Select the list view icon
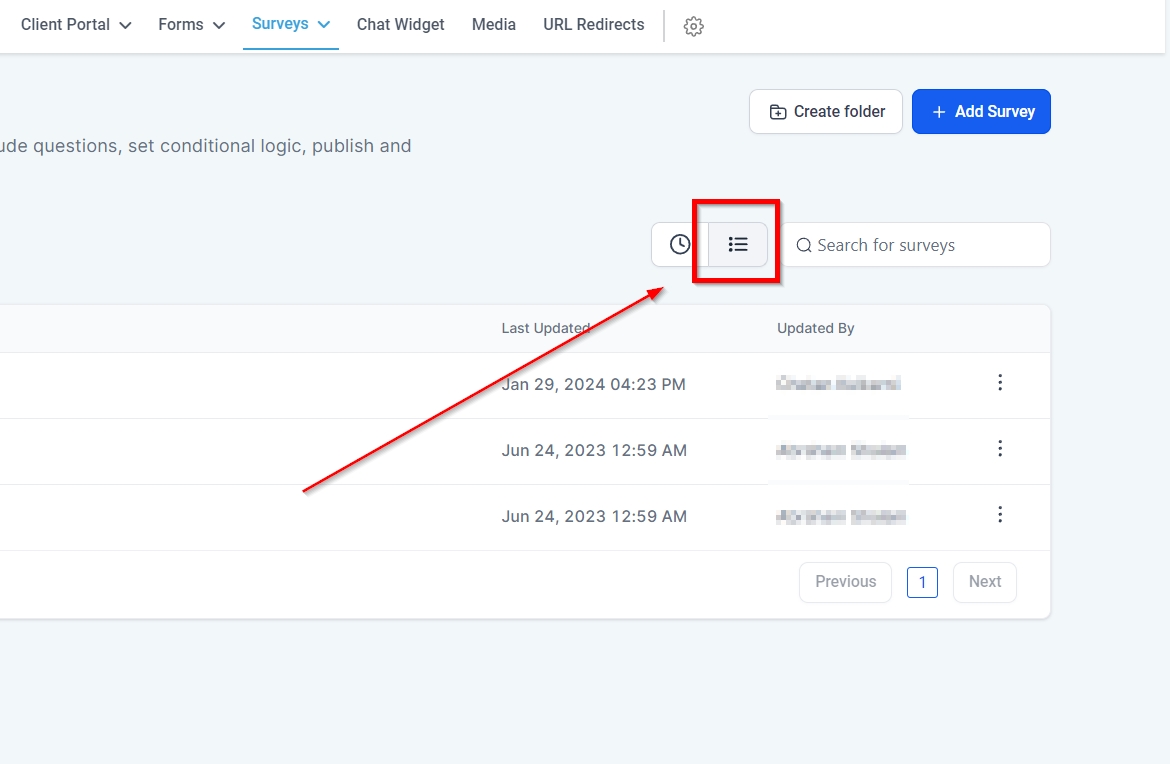This screenshot has width=1170, height=764. pos(738,245)
